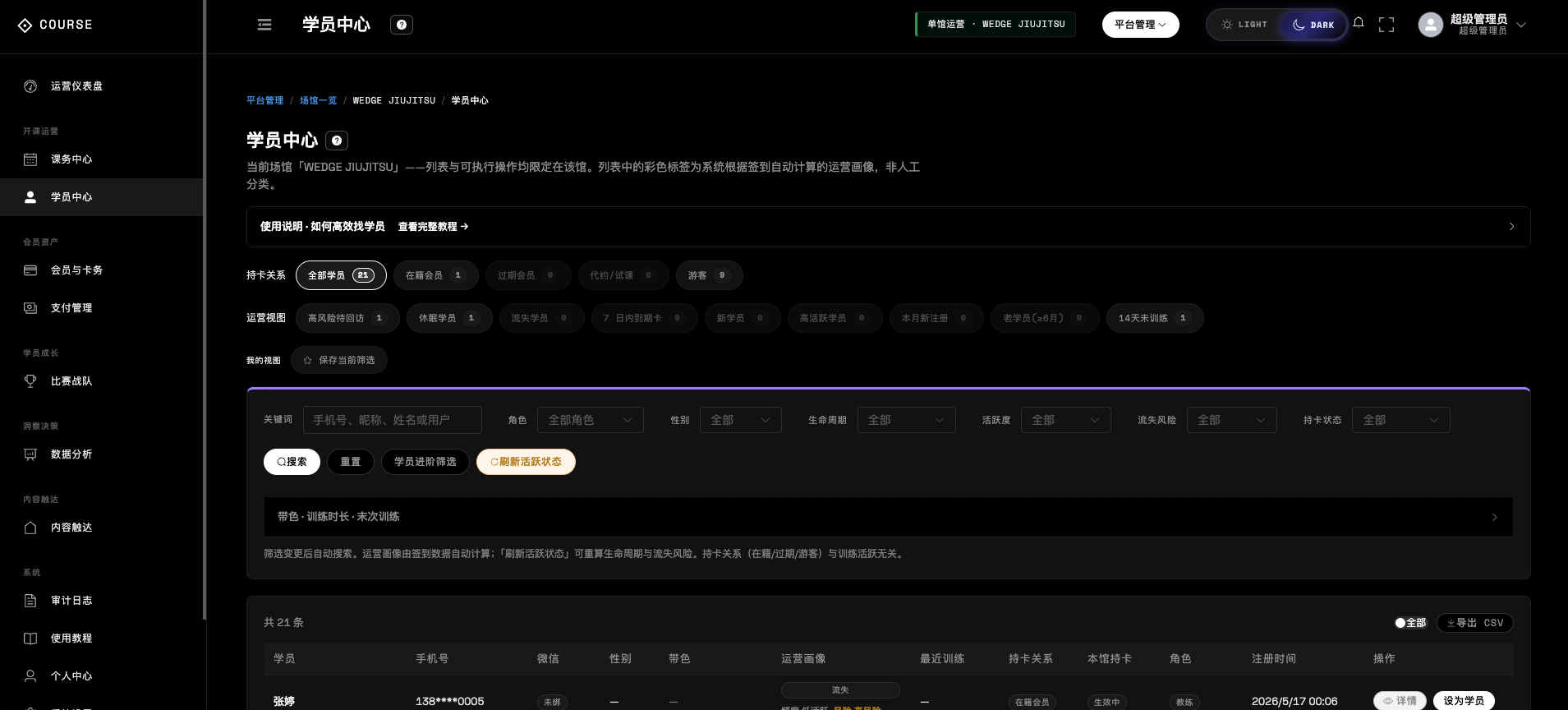The image size is (1568, 710).
Task: Open the 生命周期 filter dropdown
Action: point(907,420)
